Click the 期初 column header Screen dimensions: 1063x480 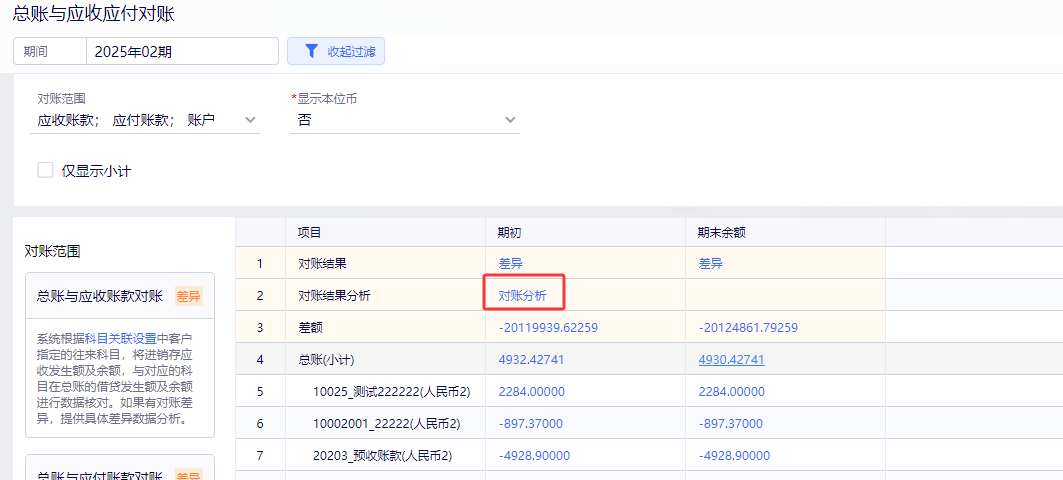(x=585, y=233)
